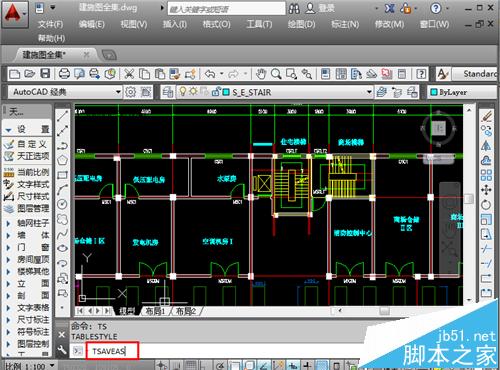Select the Array modify tool
500x370 pixels.
(486, 175)
